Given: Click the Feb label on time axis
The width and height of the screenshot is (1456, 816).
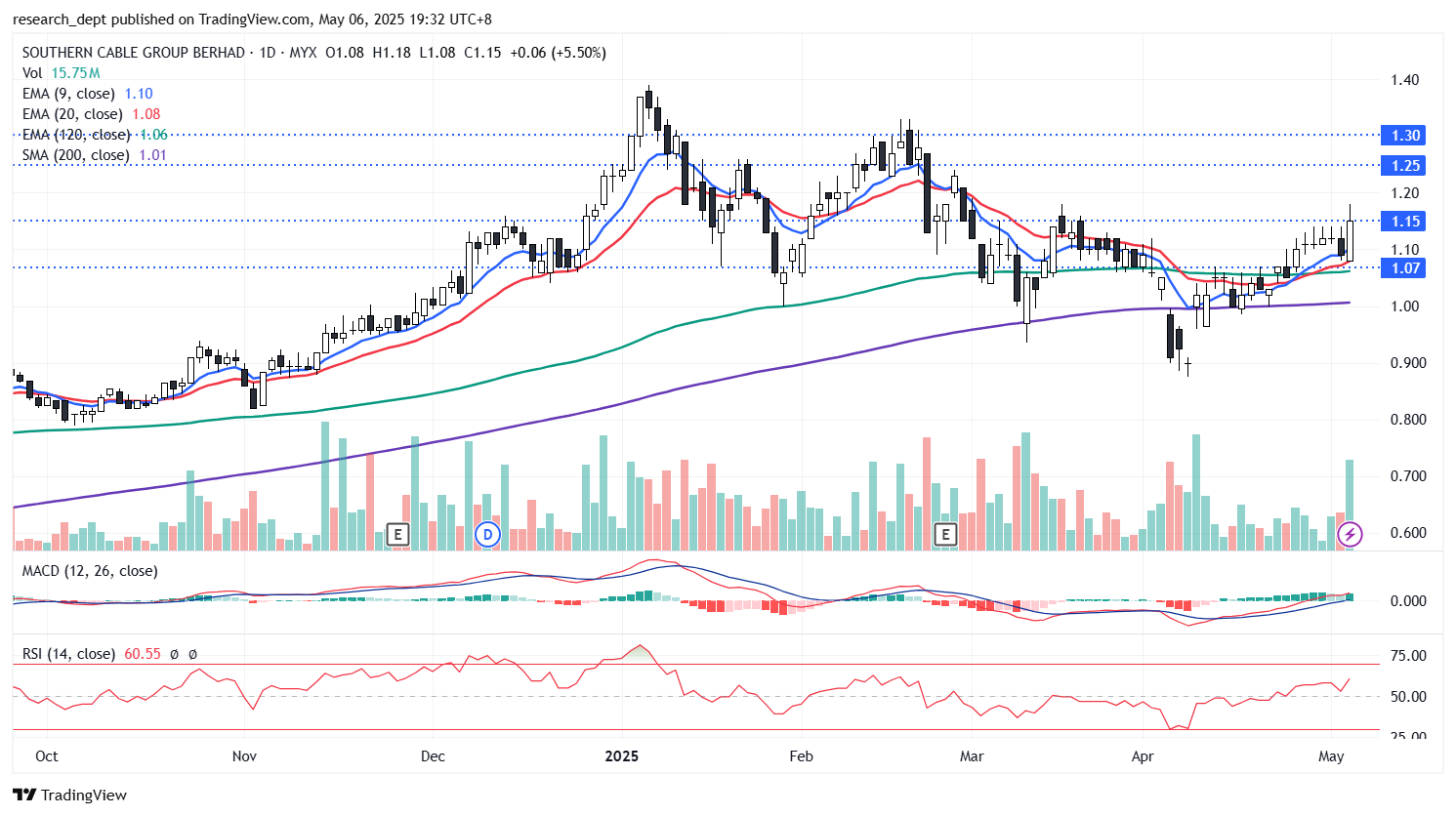Looking at the screenshot, I should 801,756.
